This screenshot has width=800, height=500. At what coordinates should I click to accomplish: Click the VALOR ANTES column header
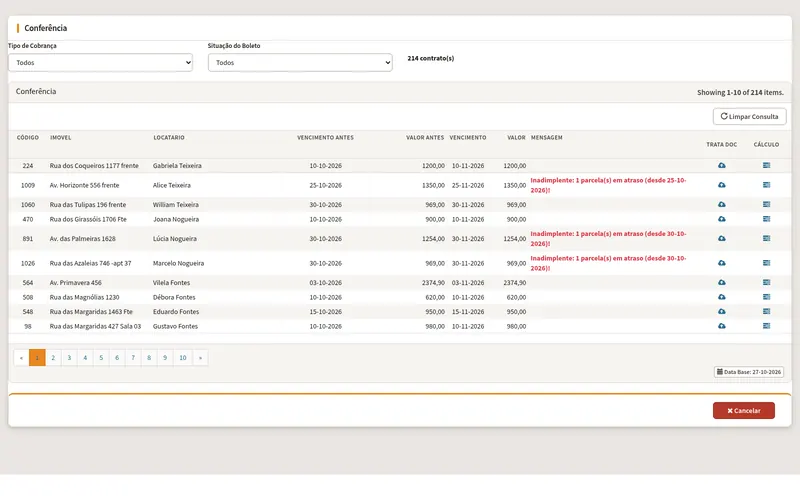tap(425, 138)
